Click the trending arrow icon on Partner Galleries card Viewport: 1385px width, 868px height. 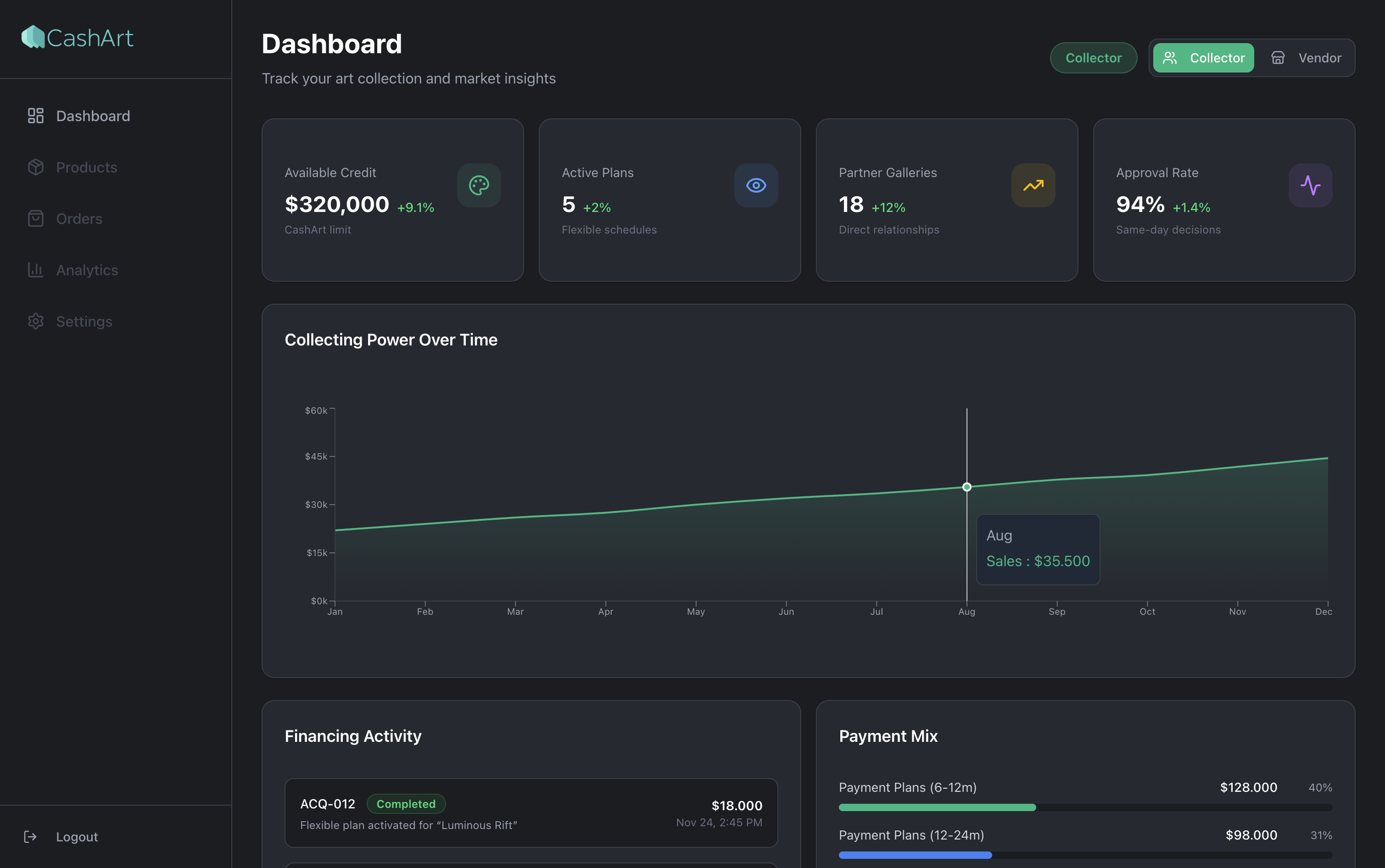click(1033, 185)
